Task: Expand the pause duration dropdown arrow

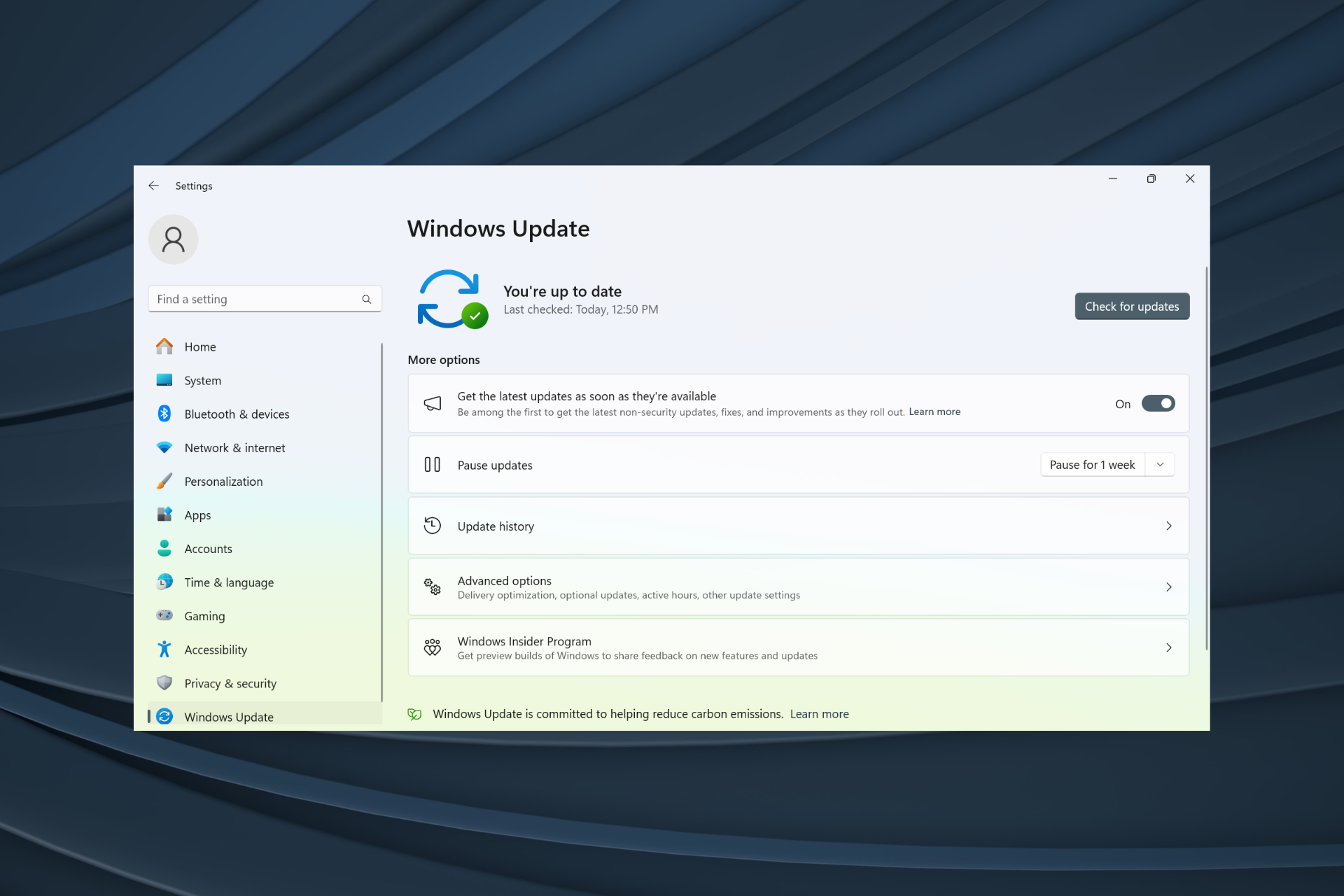Action: 1160,465
